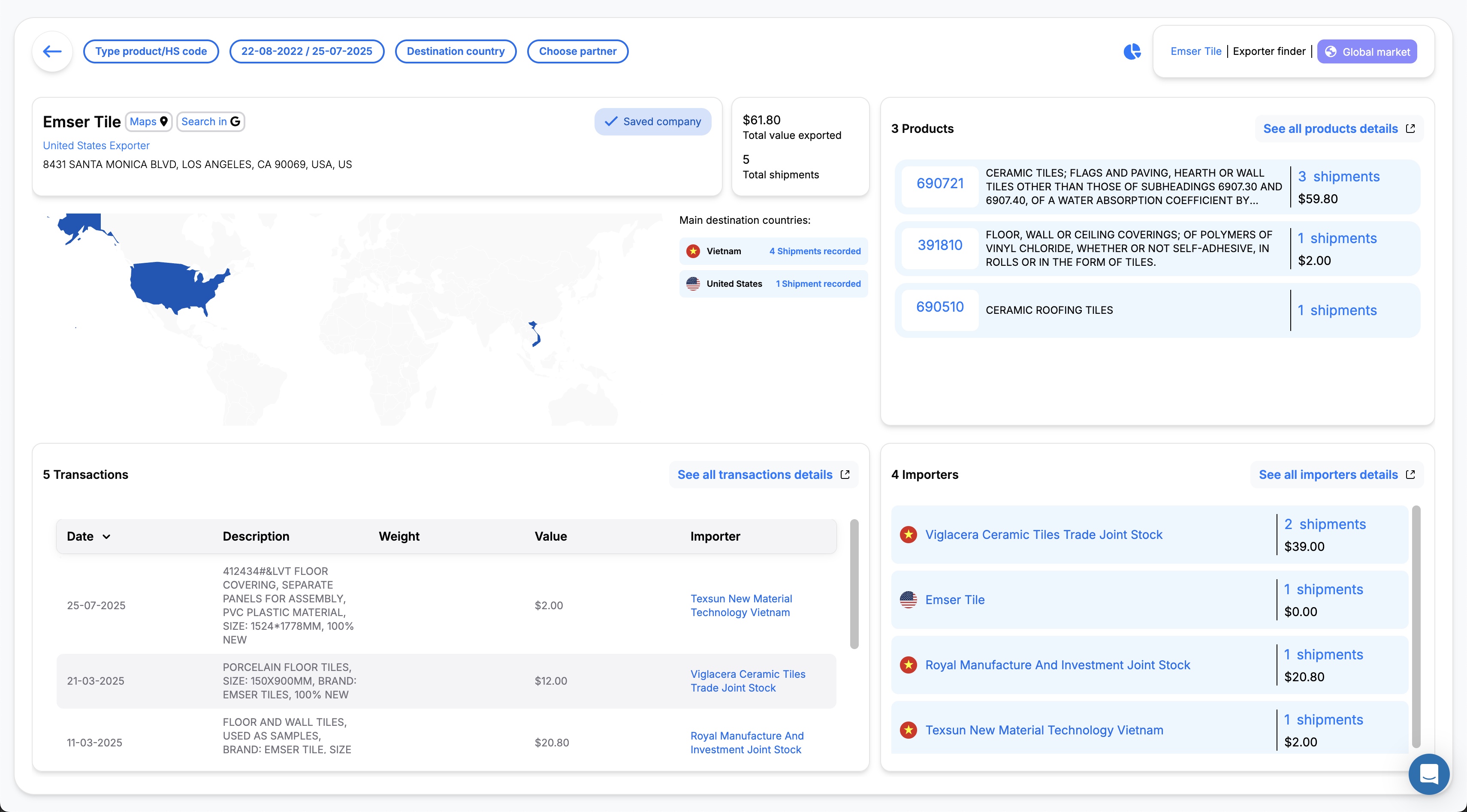This screenshot has height=812, width=1467.
Task: Click the Search in Google button
Action: (210, 122)
